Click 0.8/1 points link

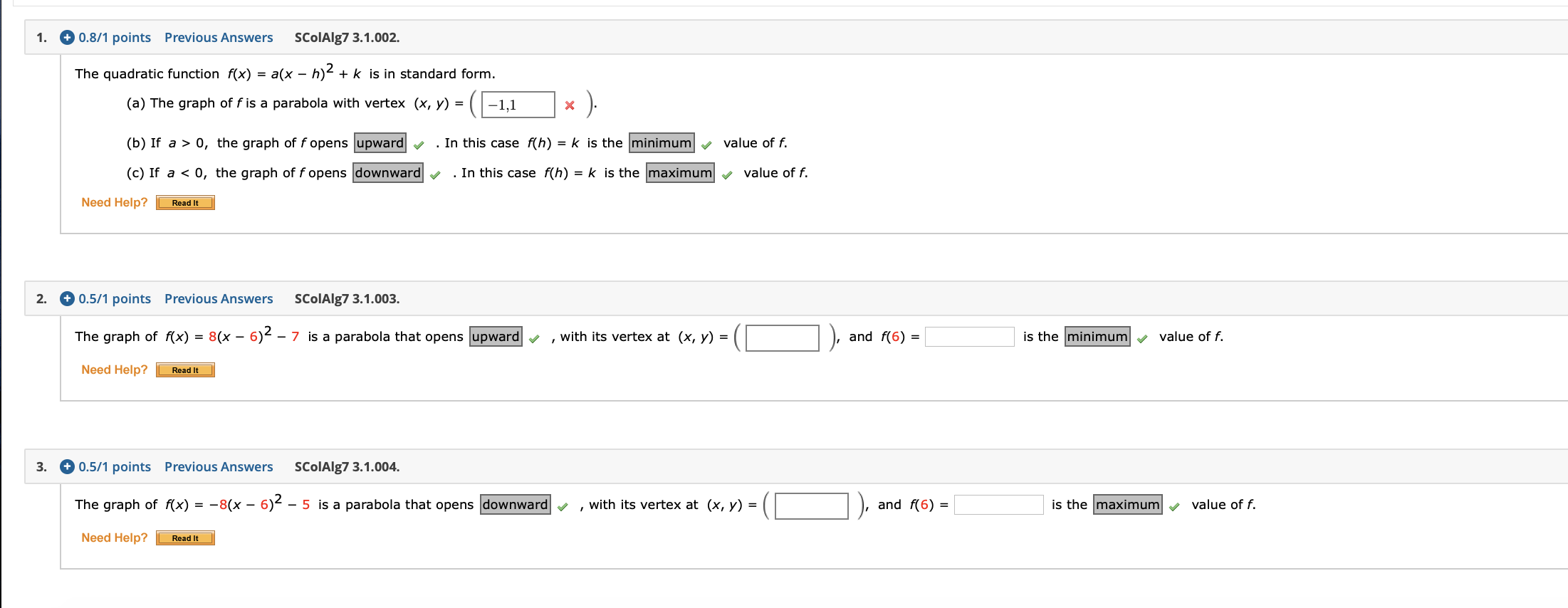click(115, 38)
